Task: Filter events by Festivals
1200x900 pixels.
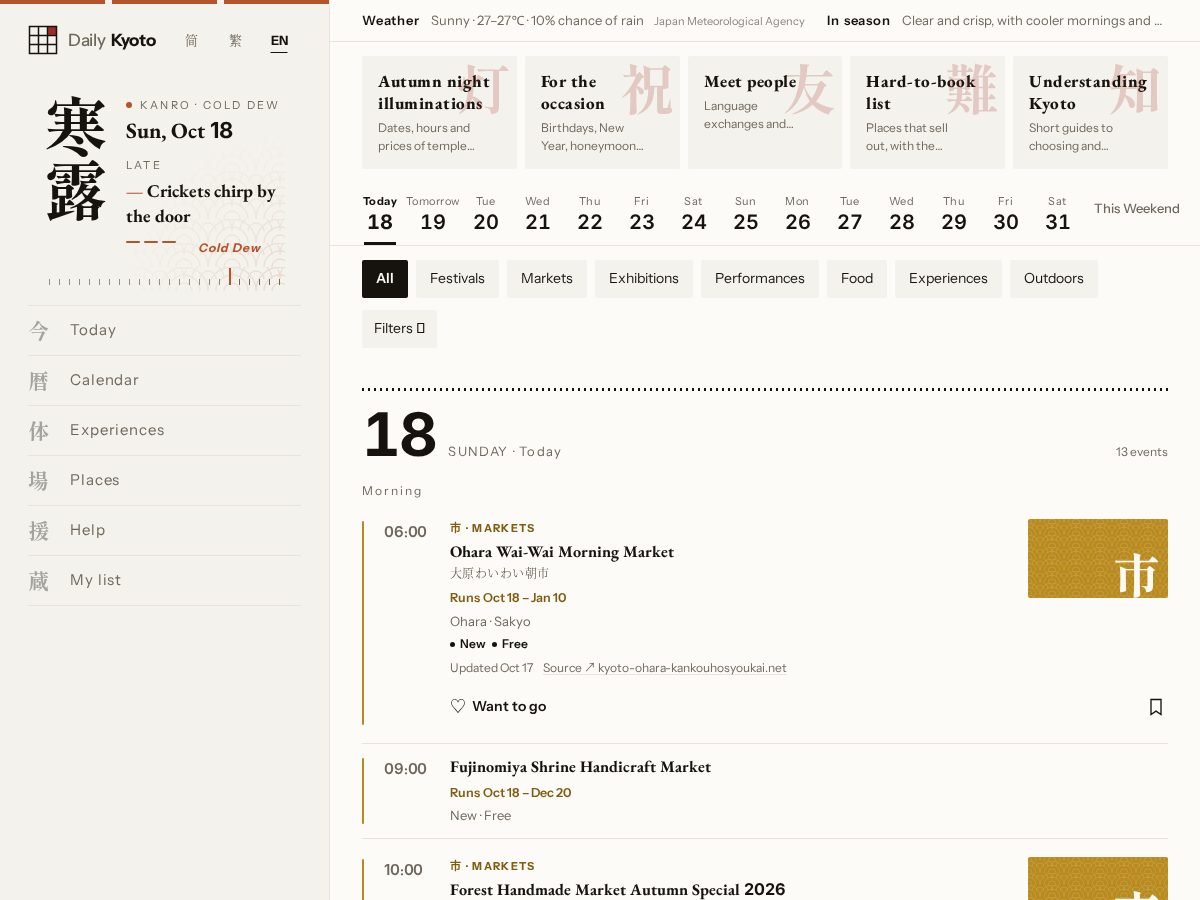Action: pyautogui.click(x=457, y=279)
